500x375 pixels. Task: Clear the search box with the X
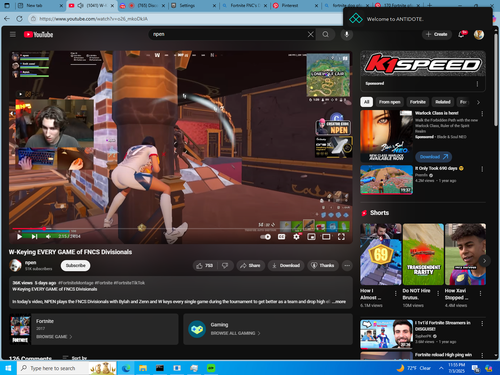[310, 34]
